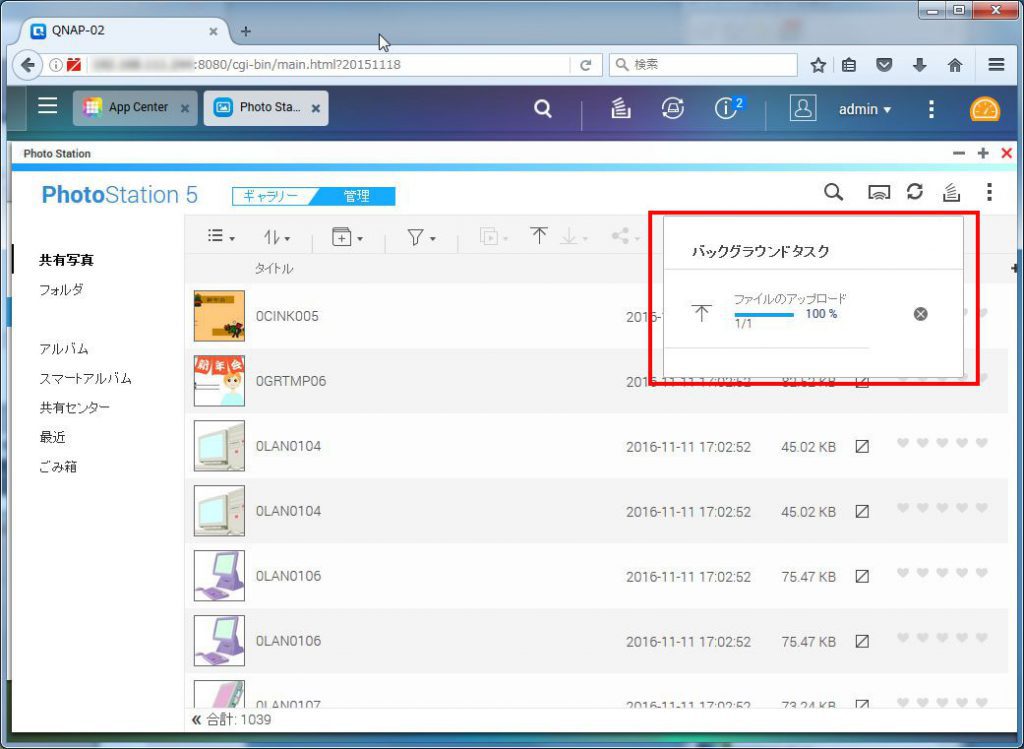The image size is (1024, 749).
Task: Open the slideshow play dropdown
Action: (494, 236)
